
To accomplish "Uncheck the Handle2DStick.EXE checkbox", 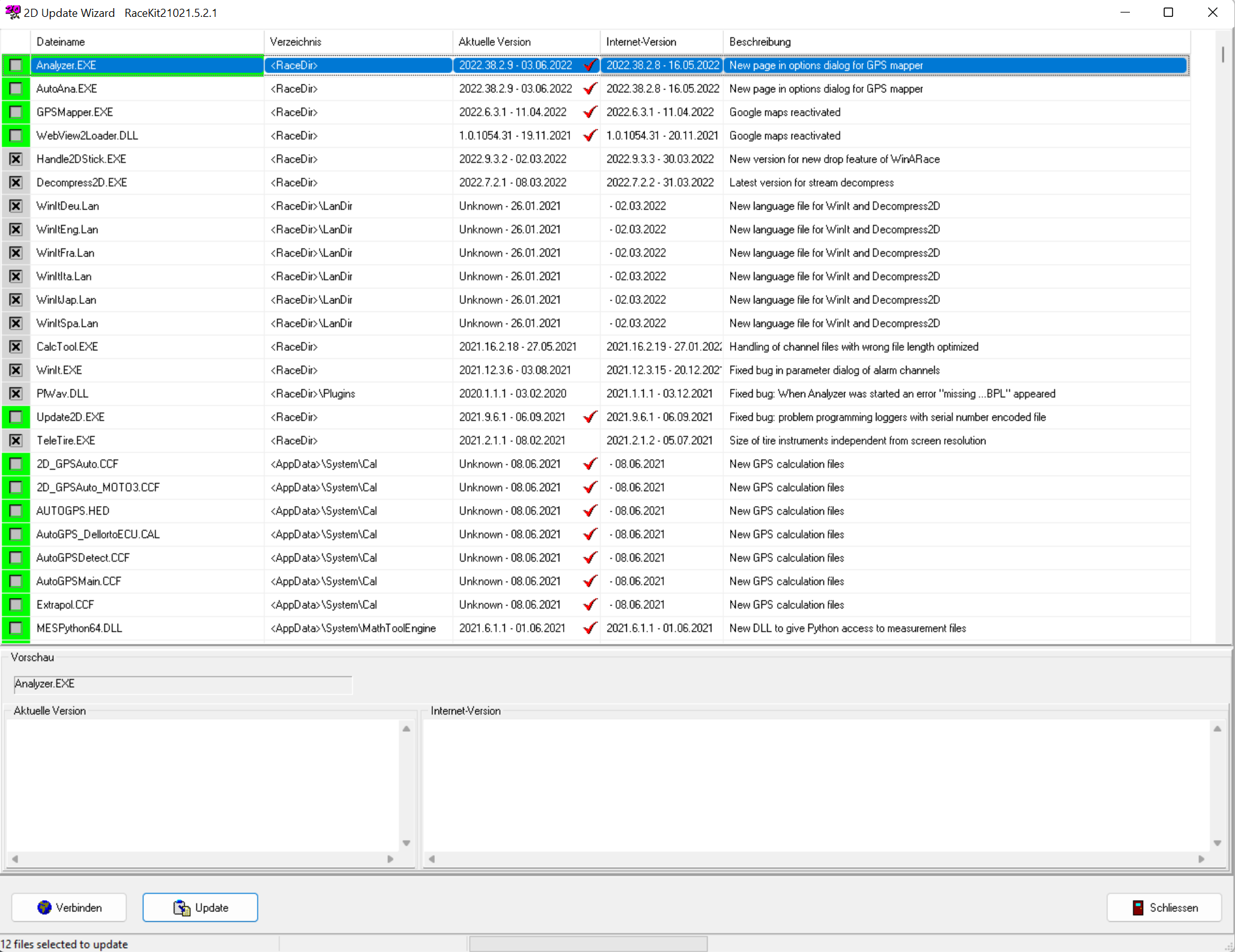I will (x=16, y=159).
